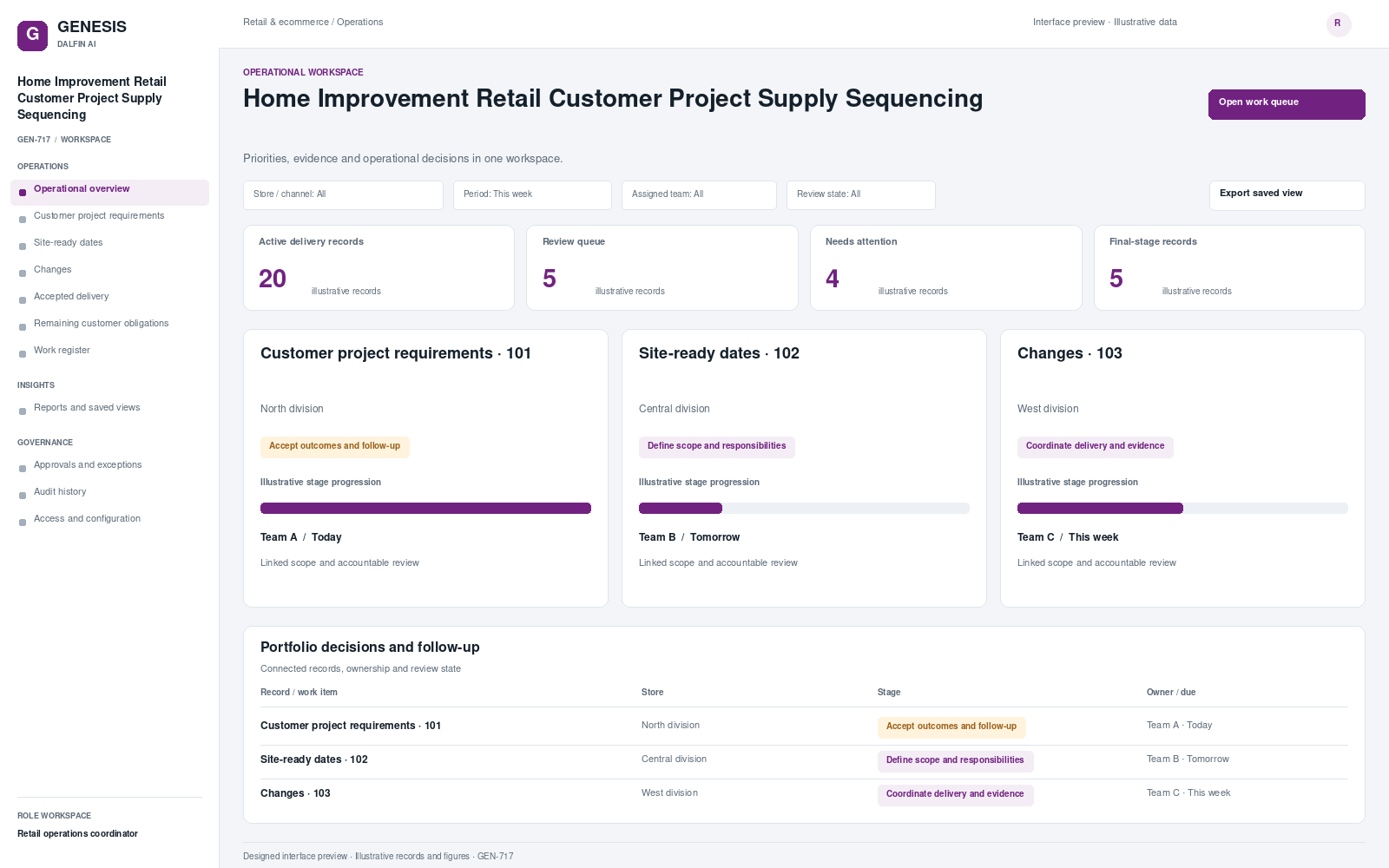The width and height of the screenshot is (1389, 868).
Task: Open Operational overview in the sidebar
Action: tap(109, 193)
